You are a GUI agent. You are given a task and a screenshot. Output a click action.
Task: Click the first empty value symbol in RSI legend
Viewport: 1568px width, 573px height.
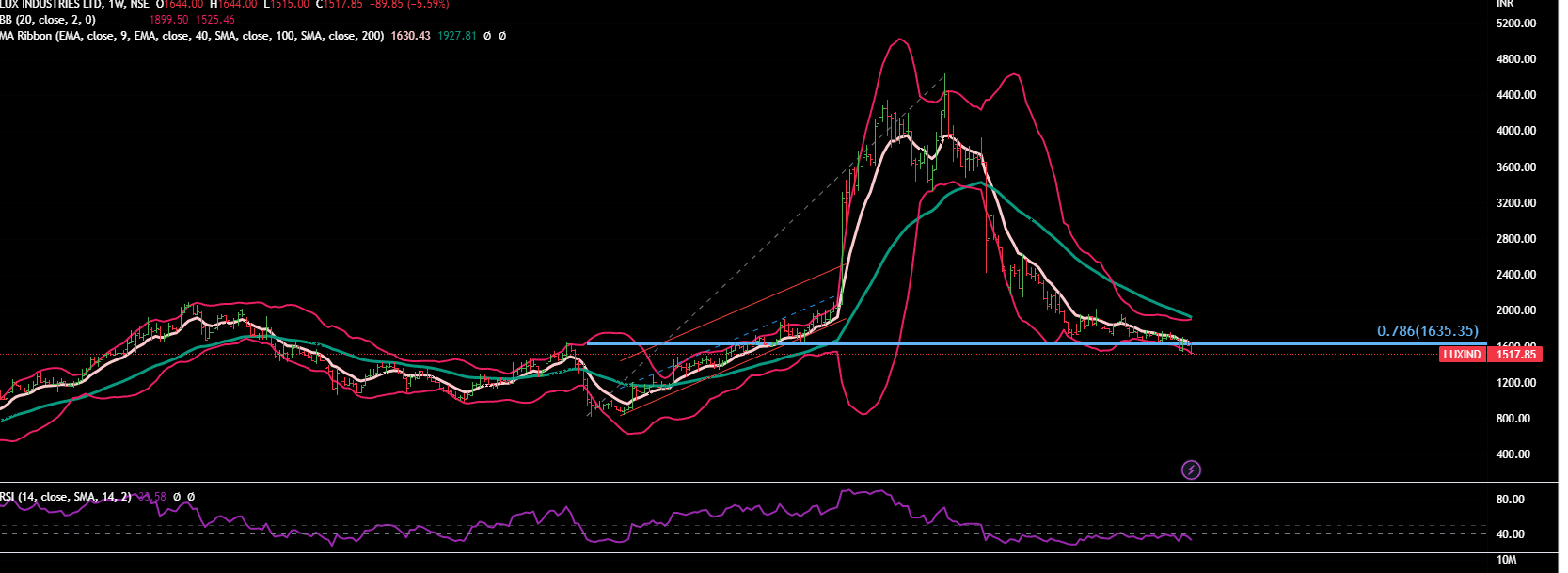177,497
